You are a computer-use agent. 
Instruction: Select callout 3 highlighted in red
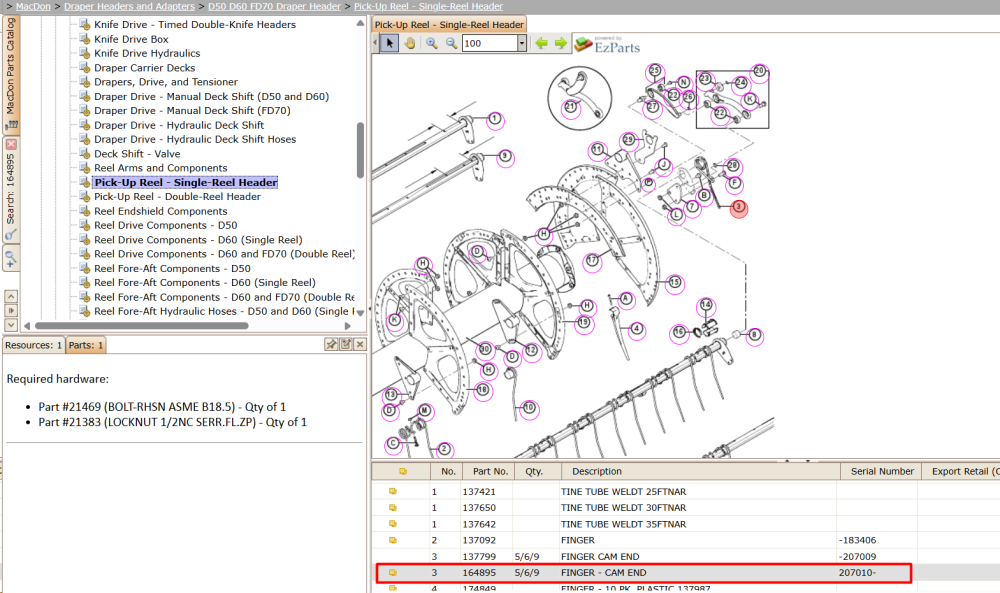click(x=739, y=207)
